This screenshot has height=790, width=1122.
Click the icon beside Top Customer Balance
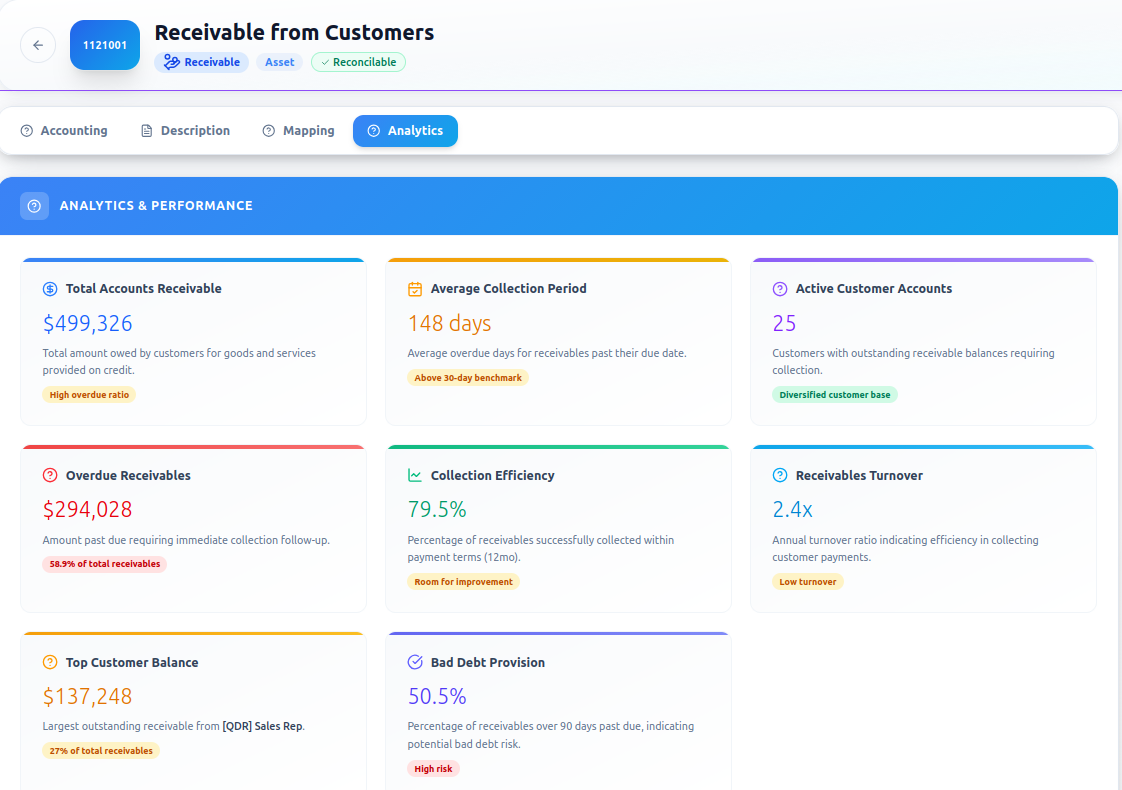click(x=50, y=662)
